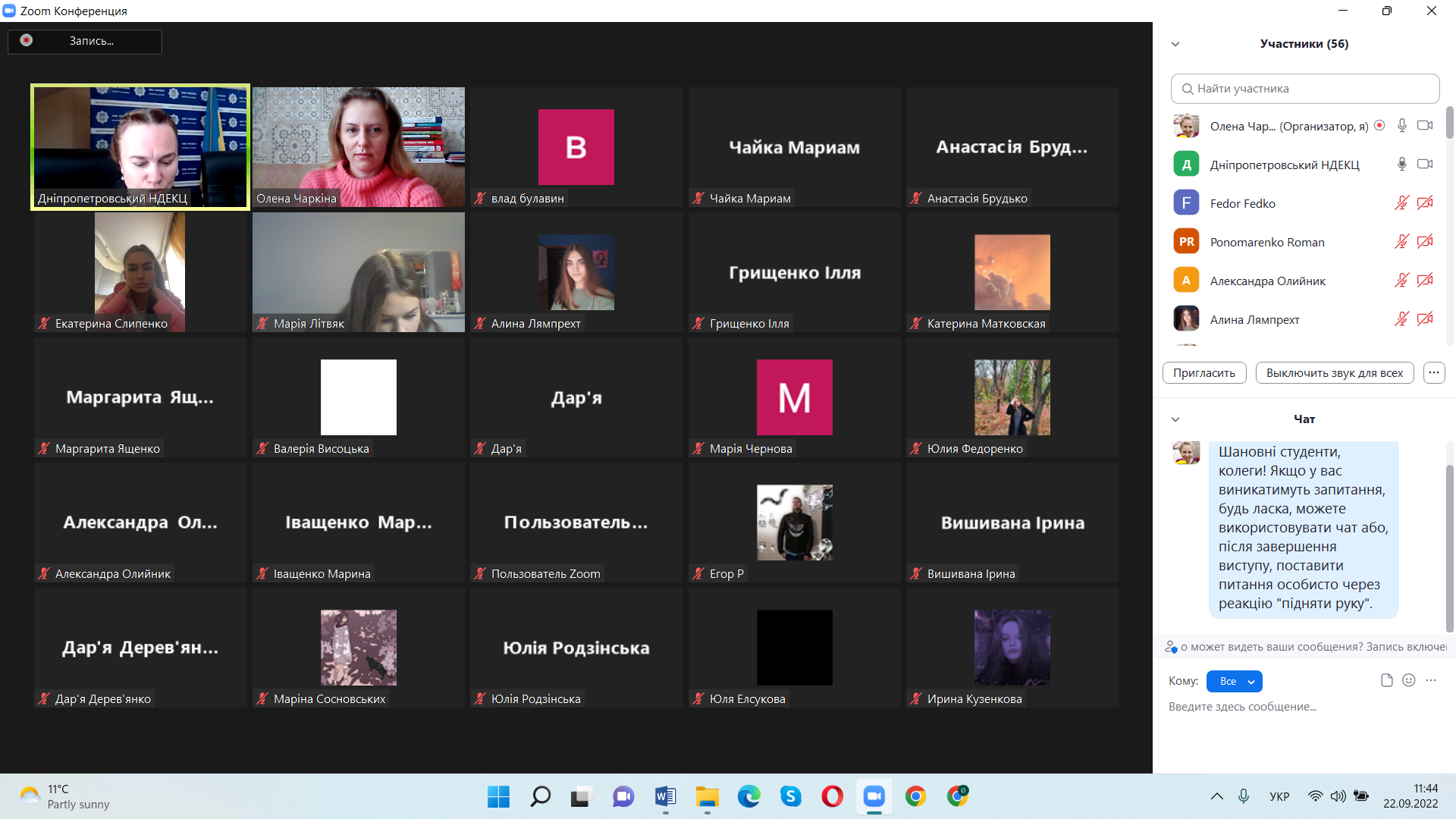Image resolution: width=1456 pixels, height=819 pixels.
Task: Toggle Олена Чар... microphone in participants list
Action: 1402,126
